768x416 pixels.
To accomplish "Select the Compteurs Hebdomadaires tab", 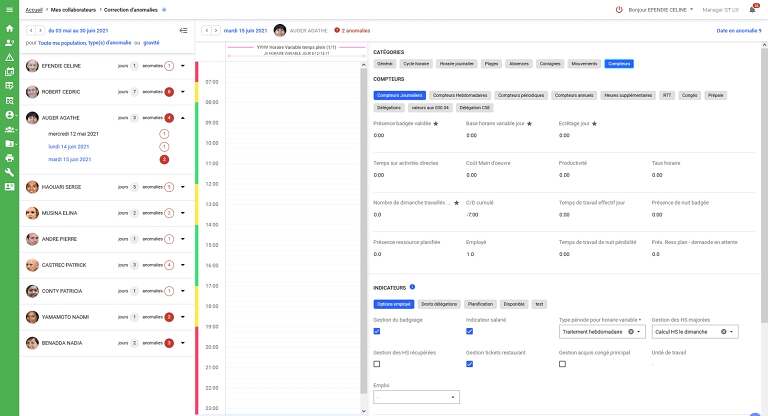I will (460, 95).
